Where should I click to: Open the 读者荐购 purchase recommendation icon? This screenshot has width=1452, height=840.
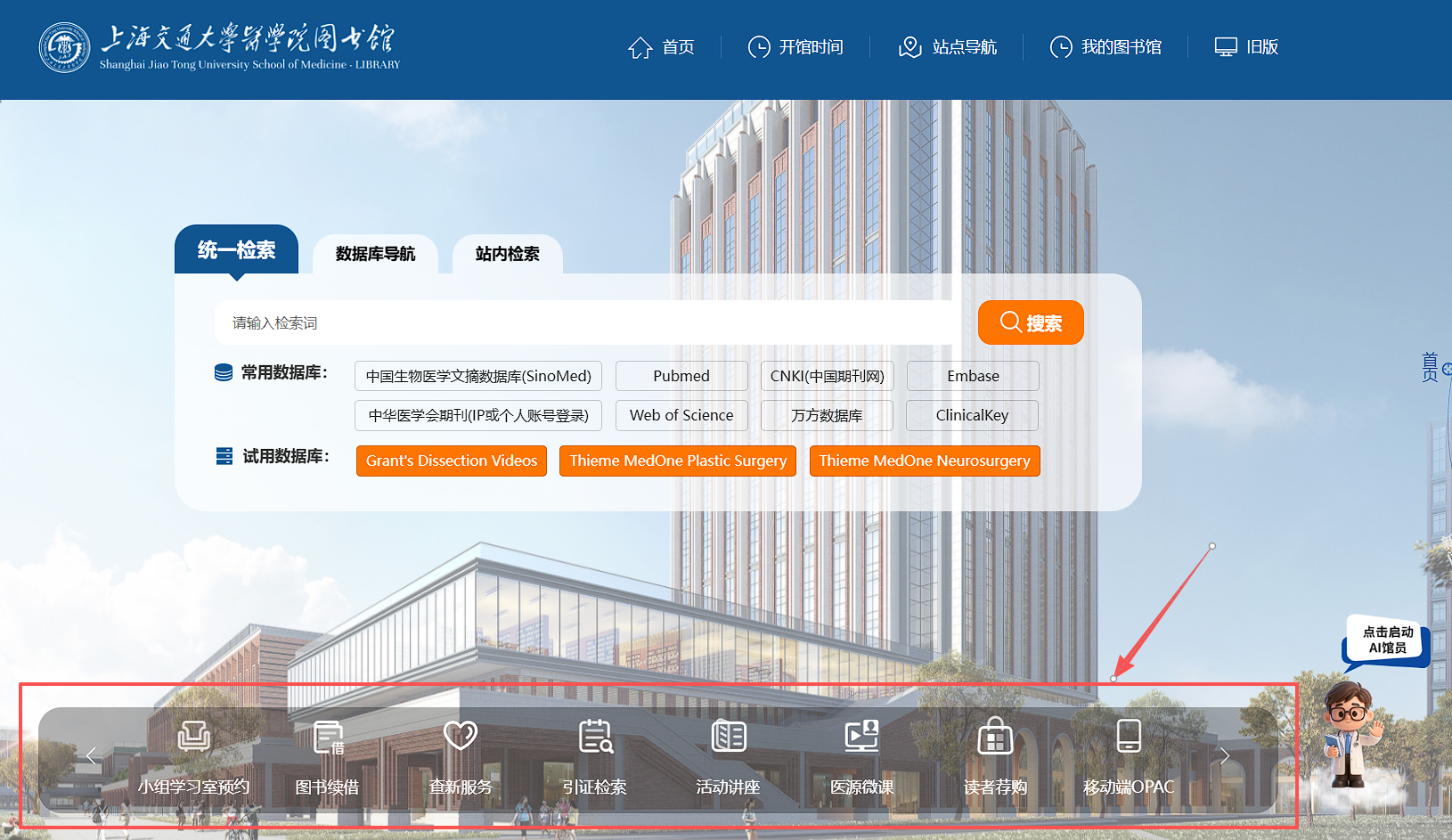pos(995,737)
